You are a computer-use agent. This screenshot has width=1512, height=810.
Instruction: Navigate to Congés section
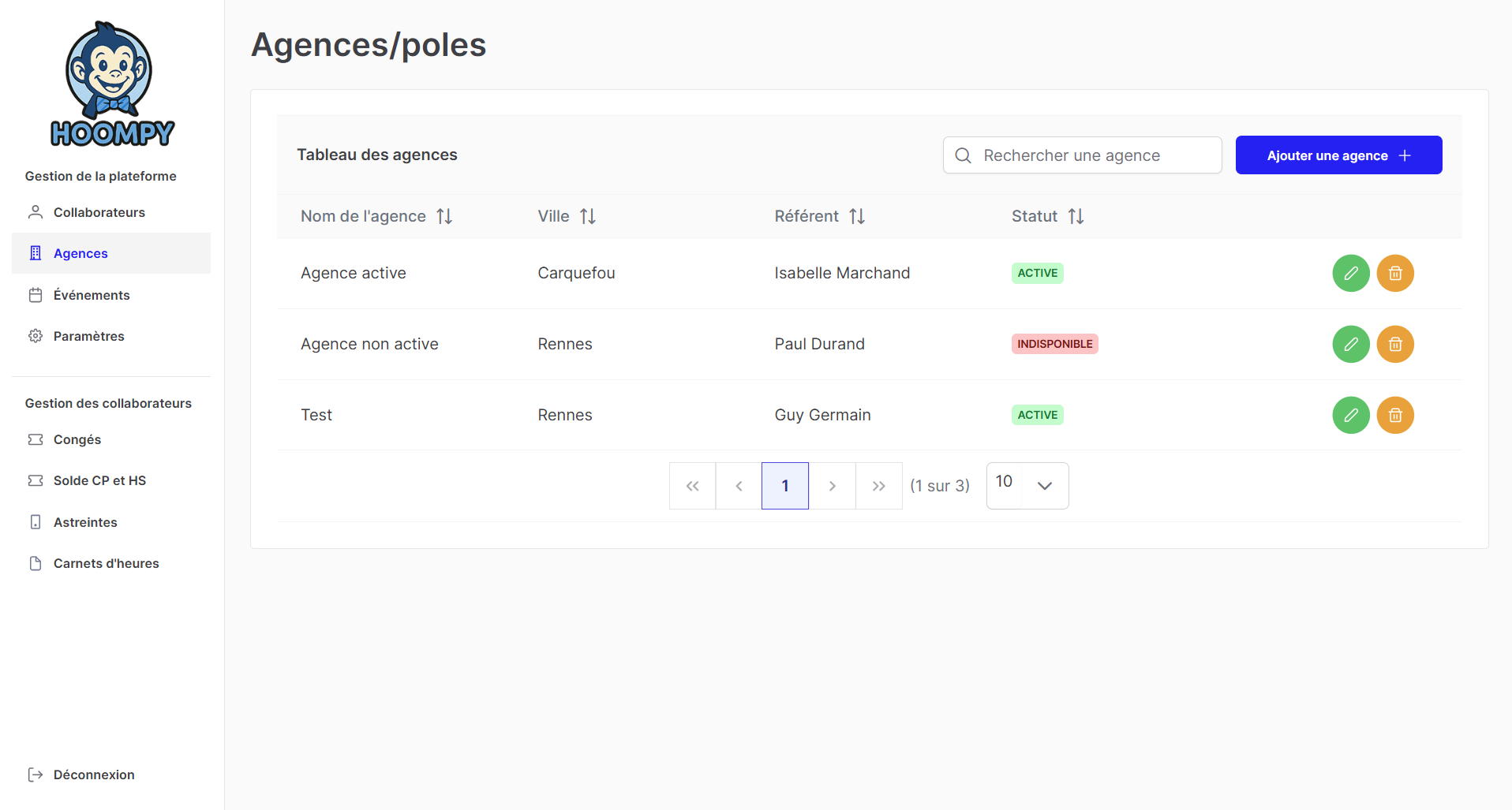tap(77, 439)
